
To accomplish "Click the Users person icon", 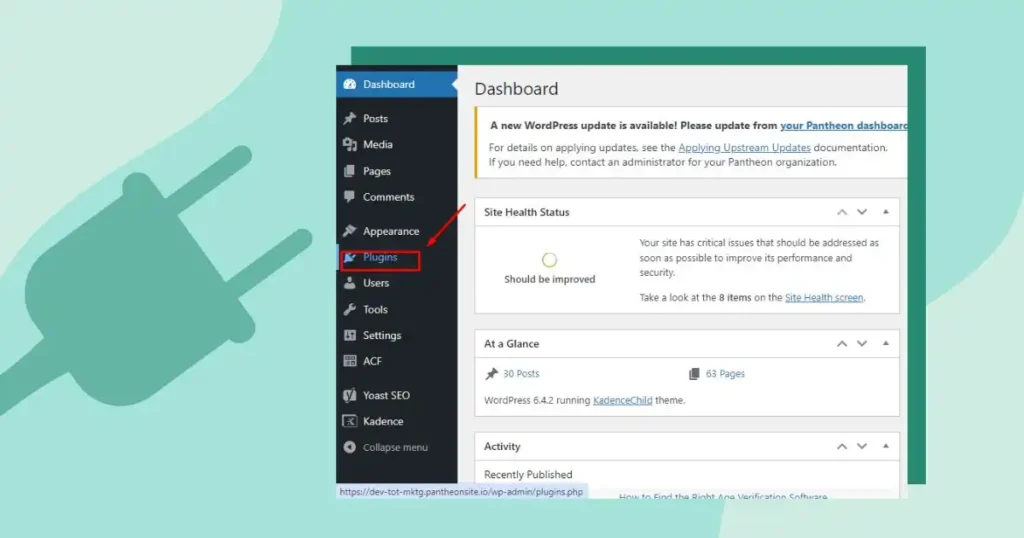I will tap(350, 283).
